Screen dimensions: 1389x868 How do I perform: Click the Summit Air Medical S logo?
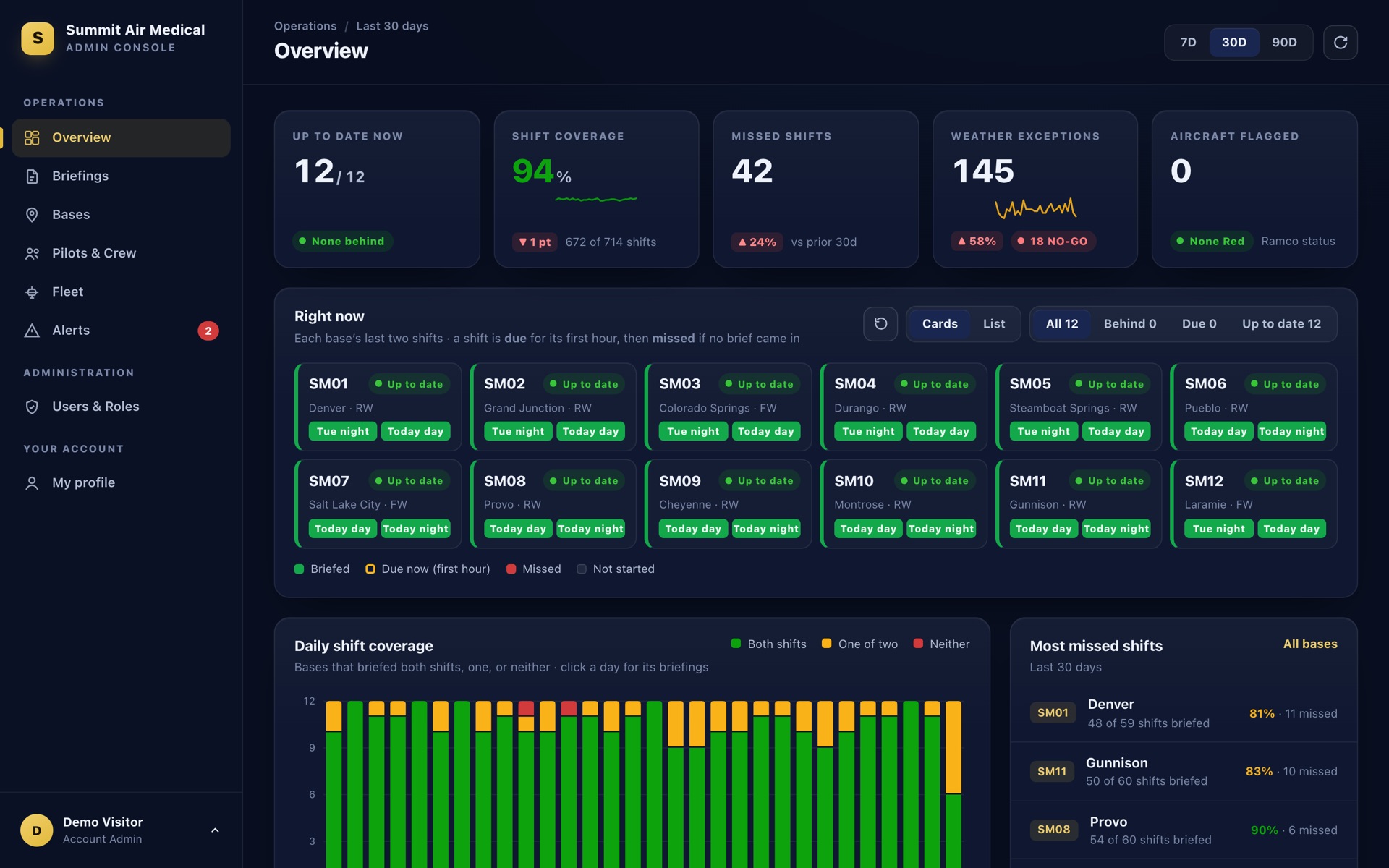[x=38, y=38]
